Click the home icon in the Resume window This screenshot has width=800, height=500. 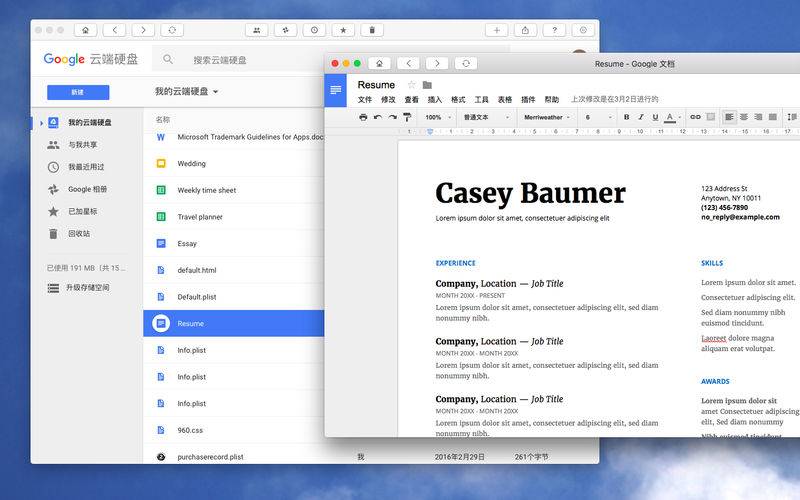[379, 63]
